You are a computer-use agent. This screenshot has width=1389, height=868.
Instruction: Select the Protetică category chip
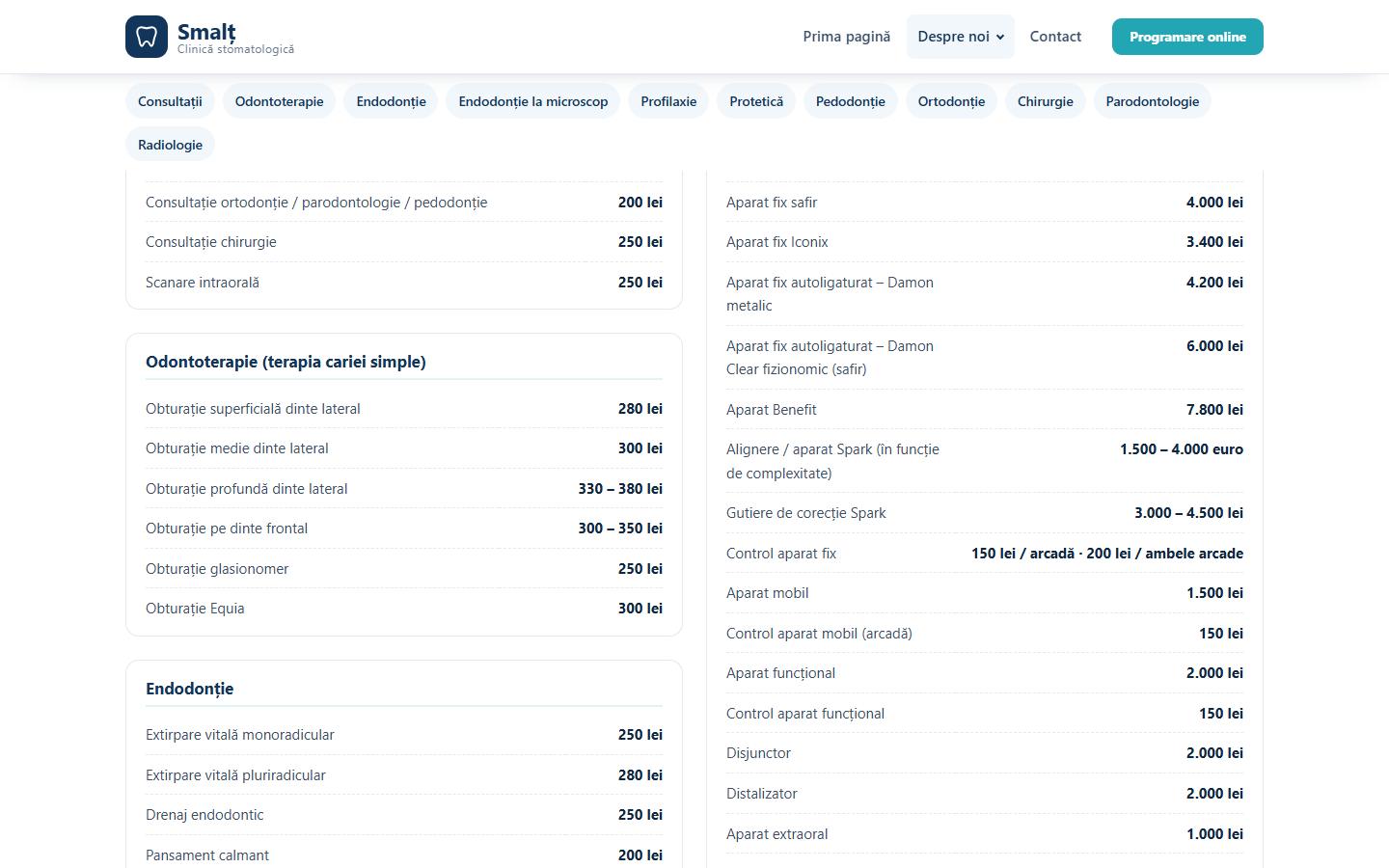click(x=756, y=101)
